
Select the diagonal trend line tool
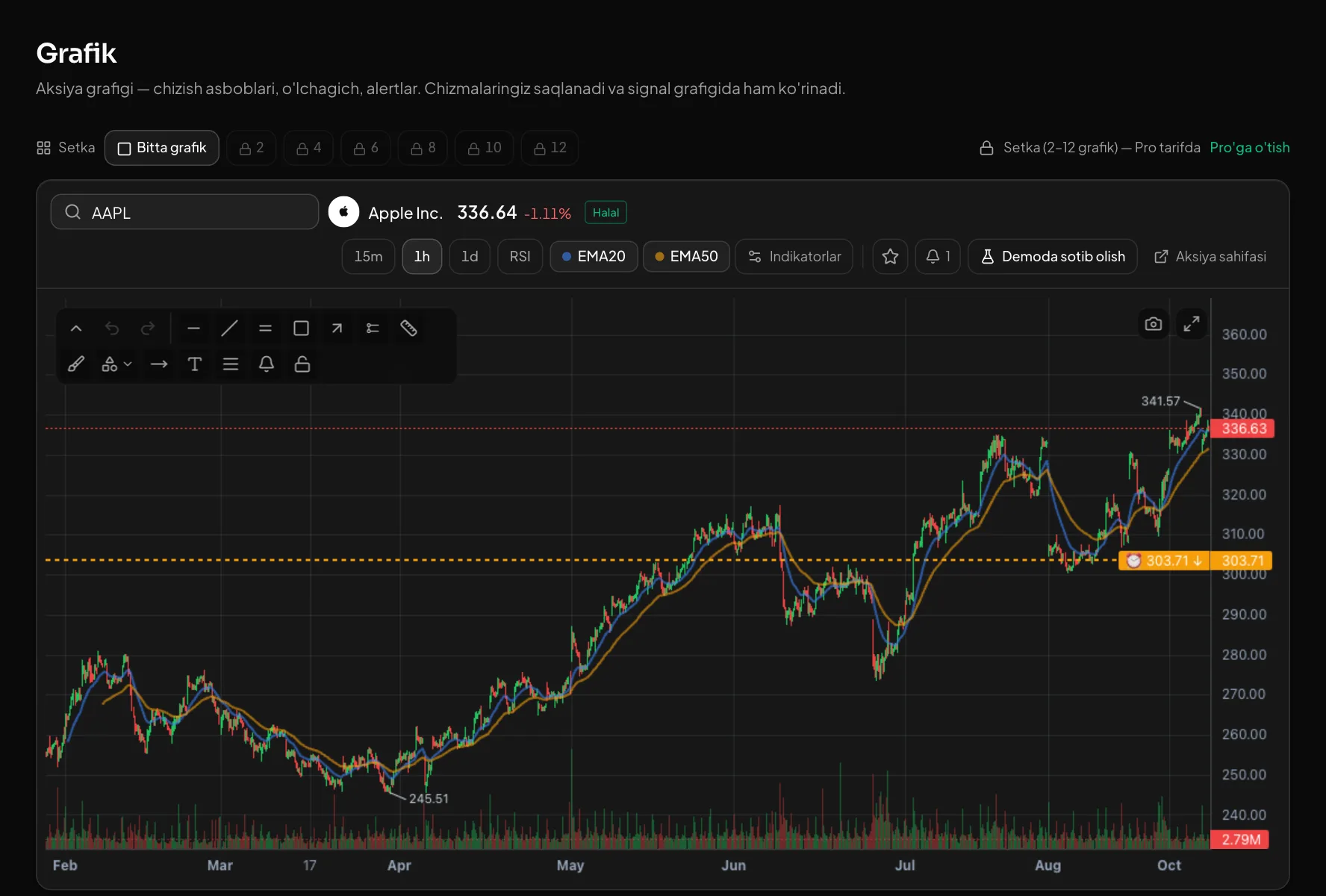click(229, 329)
